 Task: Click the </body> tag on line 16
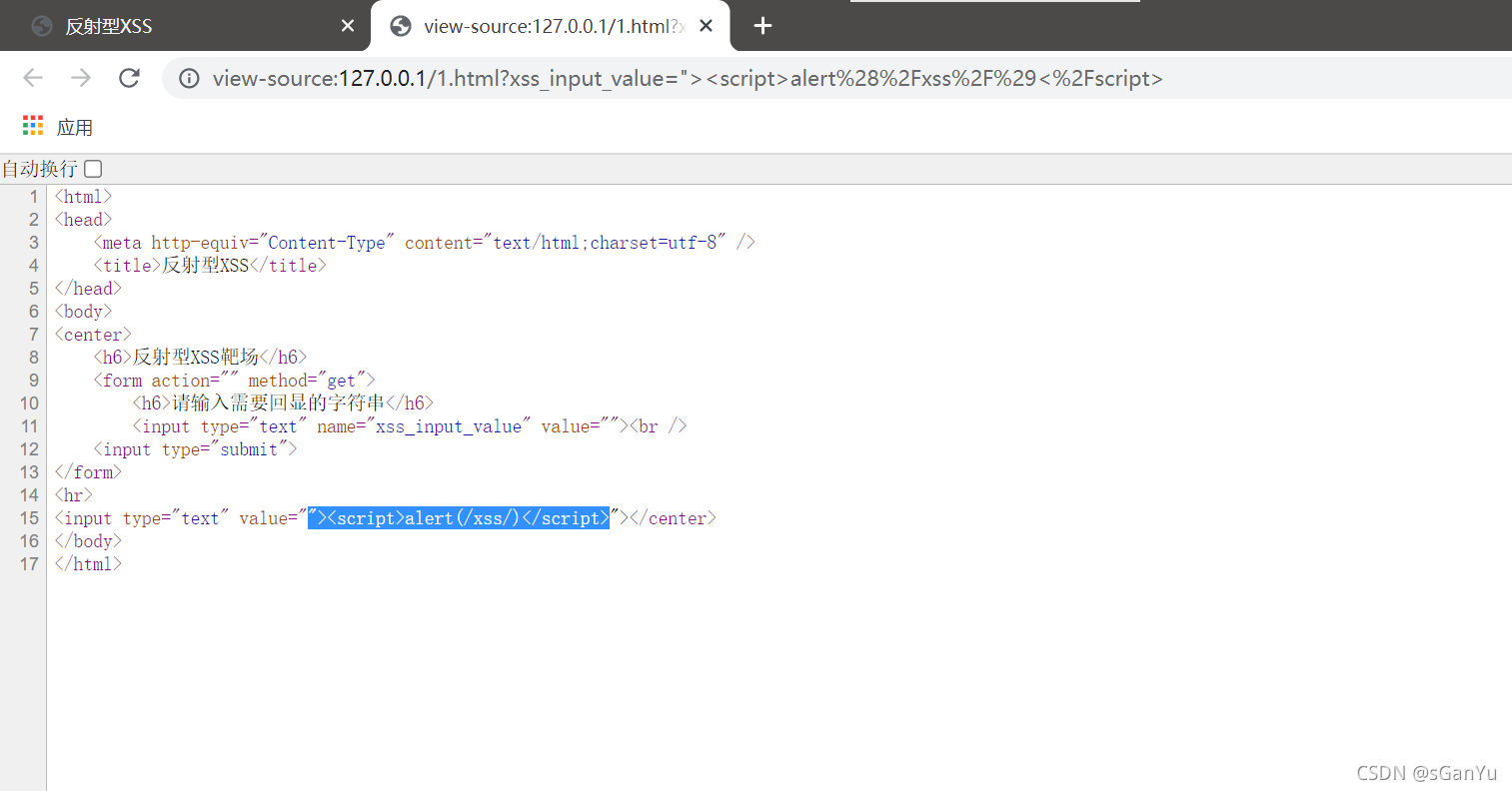[x=88, y=541]
